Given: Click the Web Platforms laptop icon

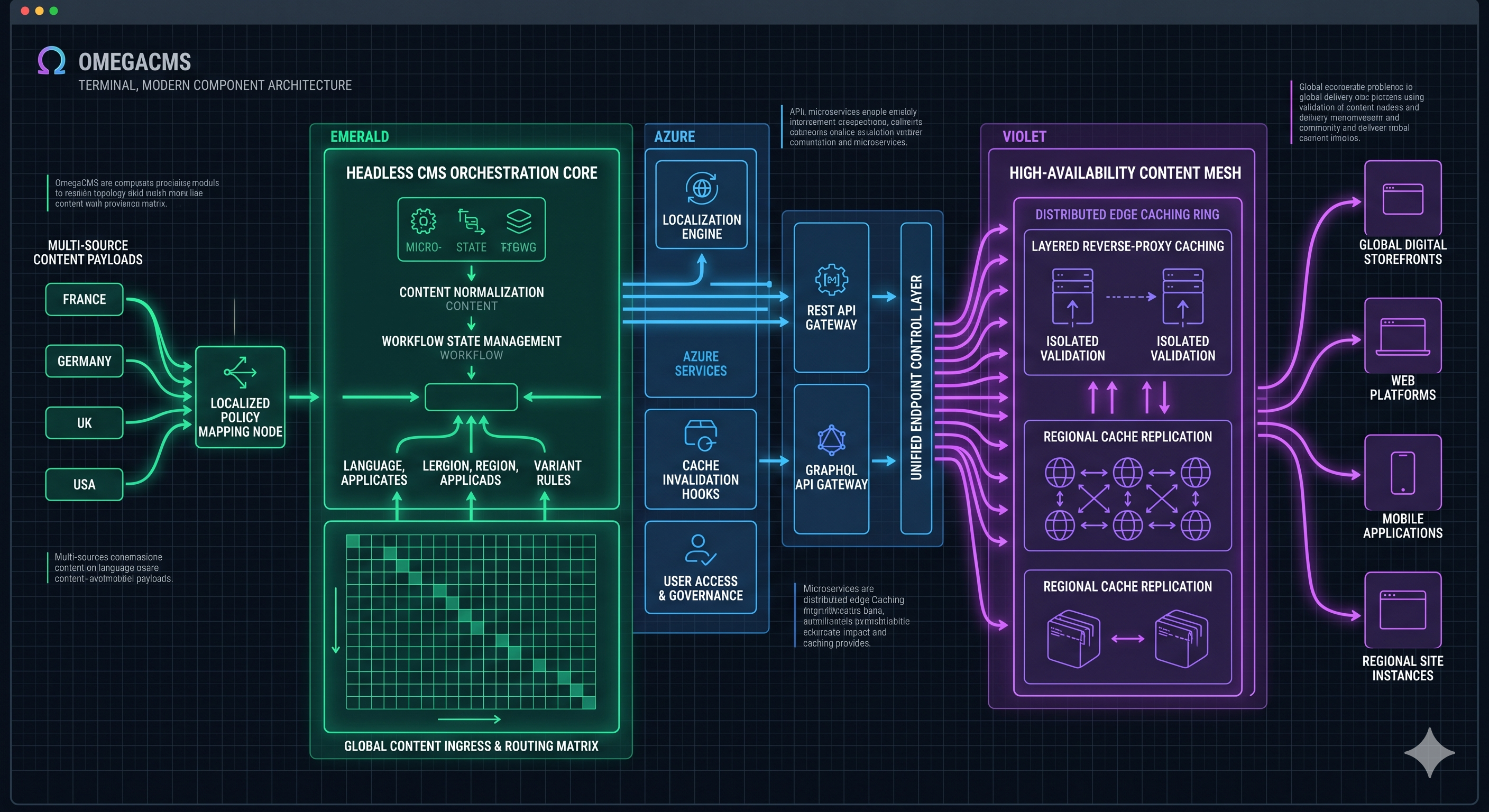Looking at the screenshot, I should click(x=1402, y=336).
